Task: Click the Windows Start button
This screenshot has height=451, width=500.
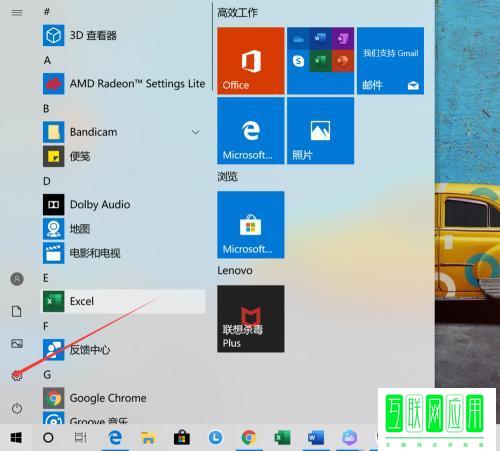Action: (x=16, y=437)
